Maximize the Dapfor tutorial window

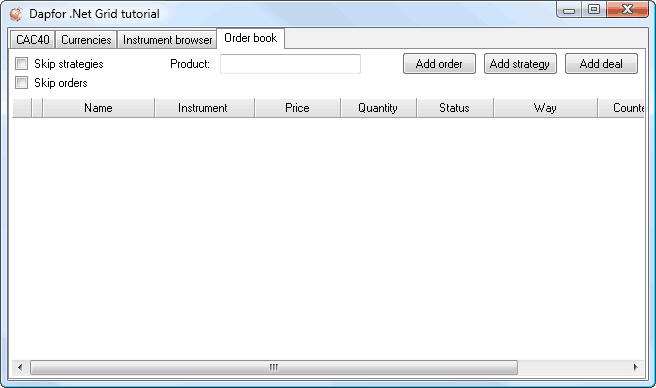tap(594, 10)
